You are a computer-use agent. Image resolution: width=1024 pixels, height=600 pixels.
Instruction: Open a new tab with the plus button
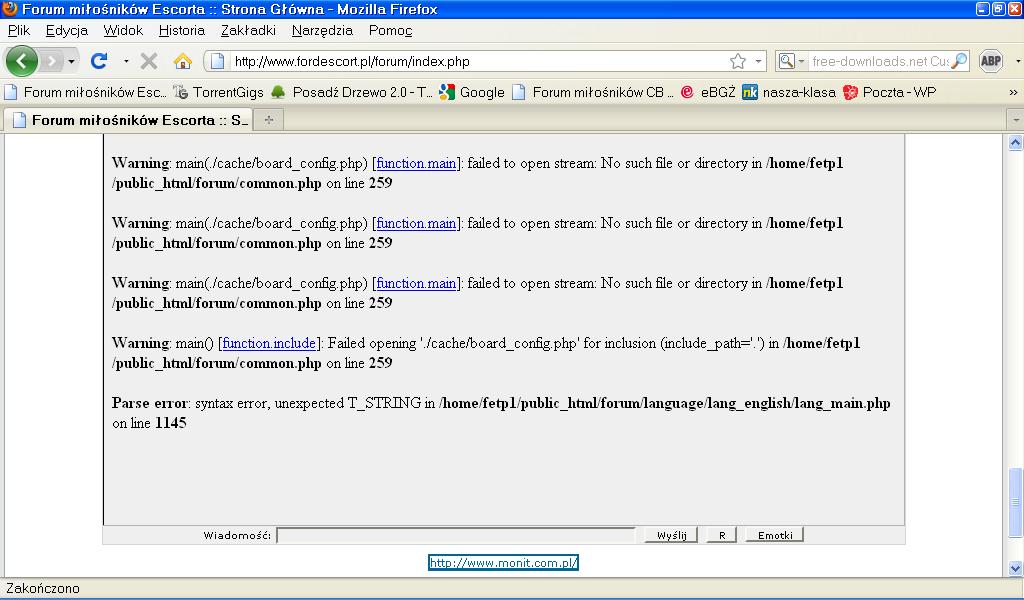point(268,120)
